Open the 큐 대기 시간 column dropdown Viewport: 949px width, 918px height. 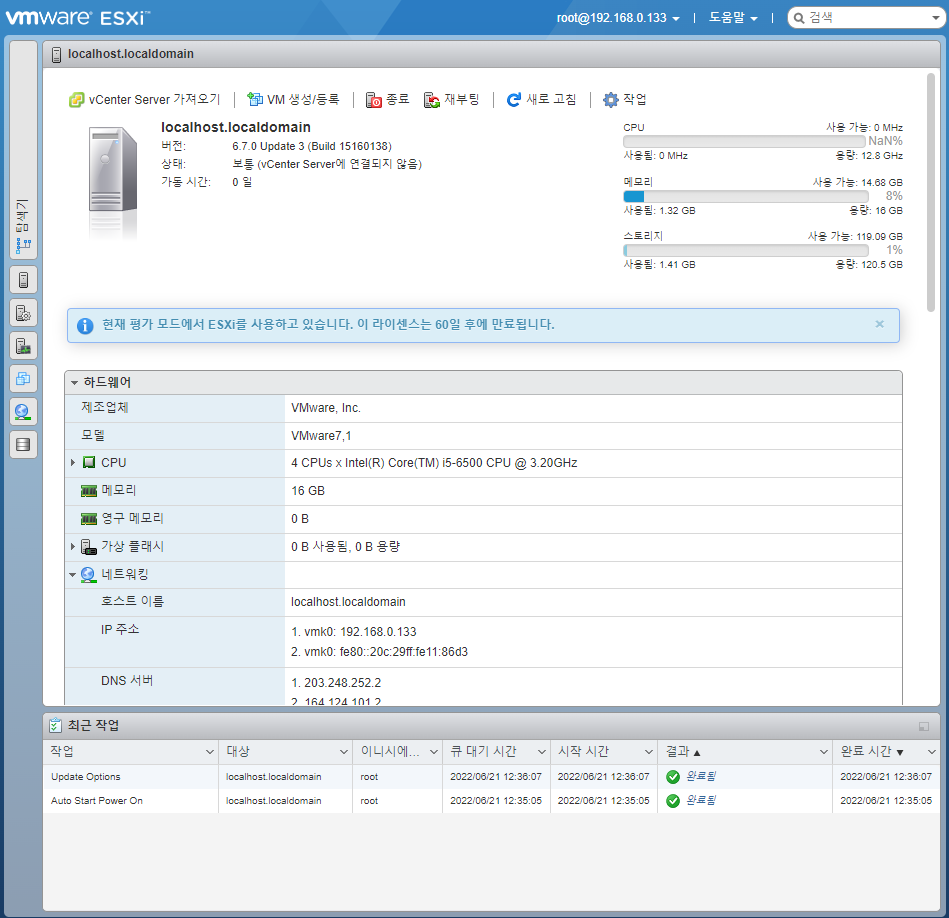(x=542, y=752)
